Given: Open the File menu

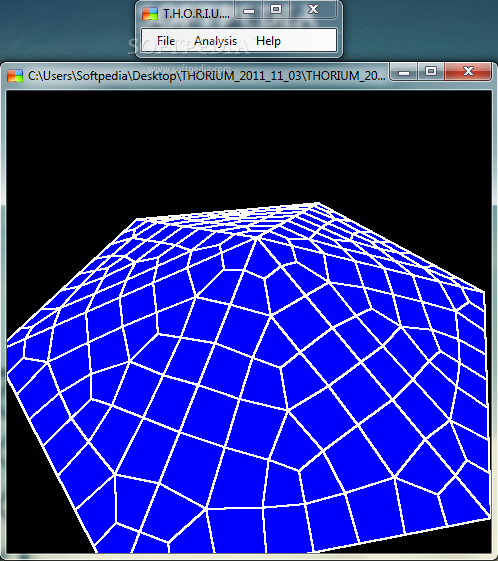Looking at the screenshot, I should (166, 41).
